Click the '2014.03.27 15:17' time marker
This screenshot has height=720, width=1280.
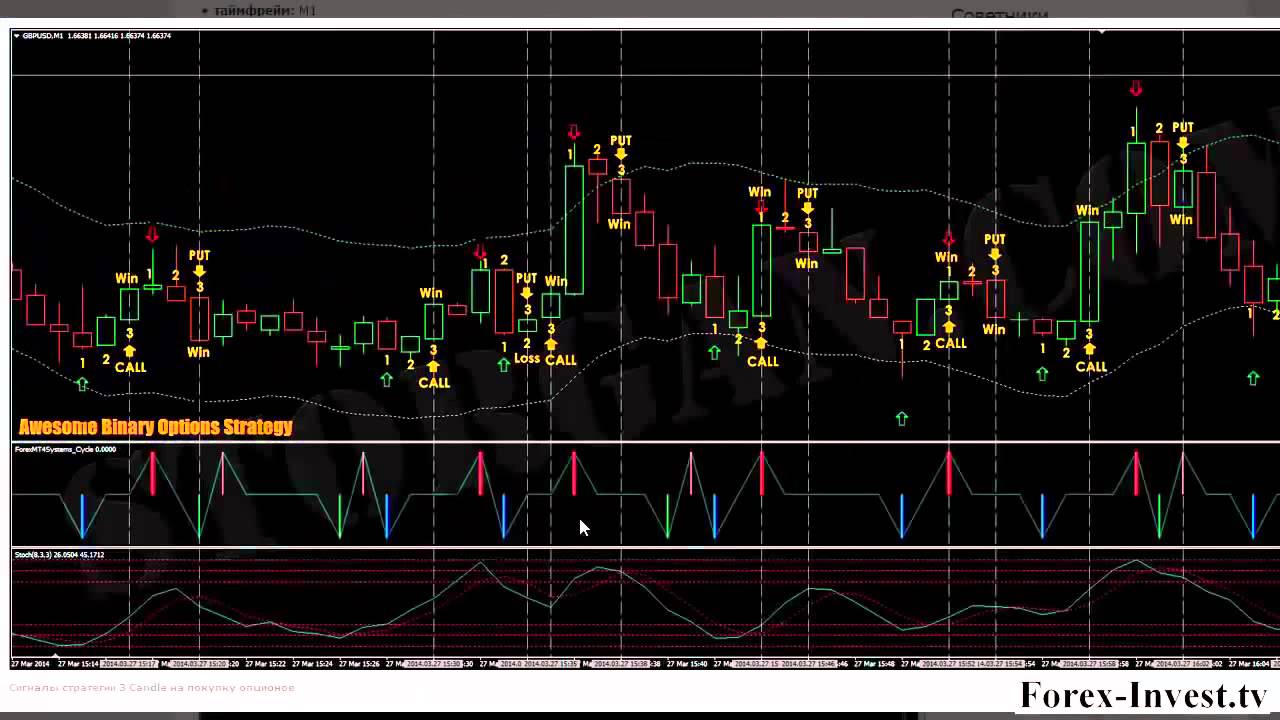[x=130, y=664]
